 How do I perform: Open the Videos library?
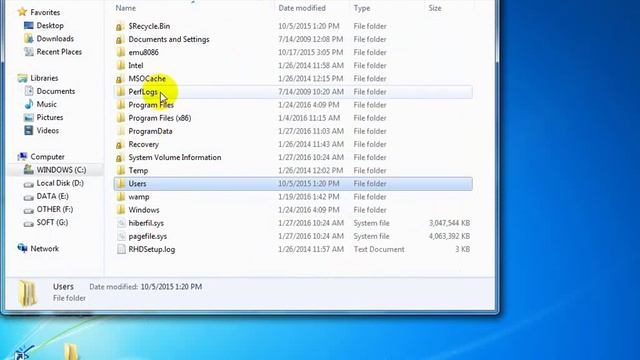(x=47, y=130)
